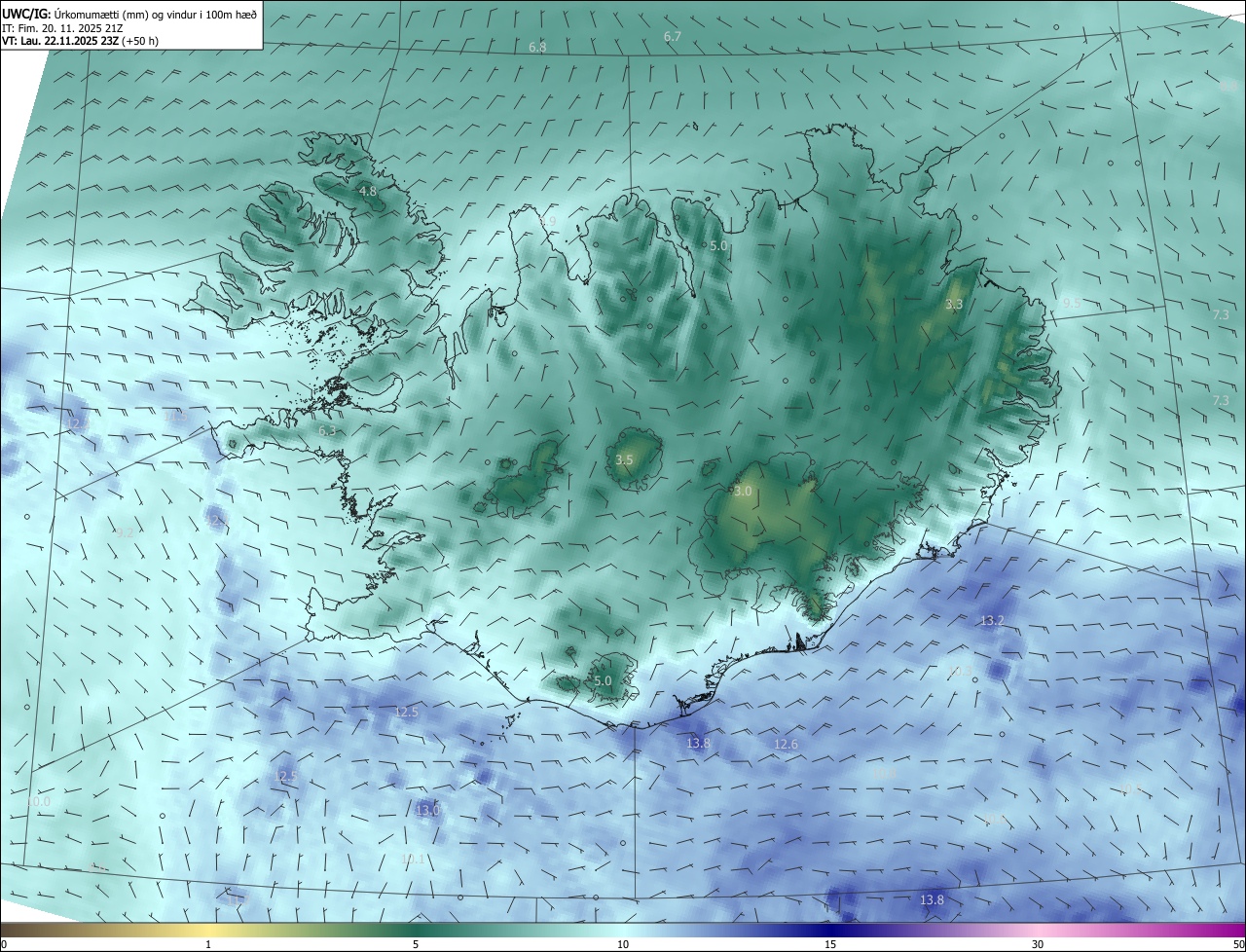Viewport: 1246px width, 952px height.
Task: Click the 4.8 value over the Westfjords
Action: coord(367,192)
